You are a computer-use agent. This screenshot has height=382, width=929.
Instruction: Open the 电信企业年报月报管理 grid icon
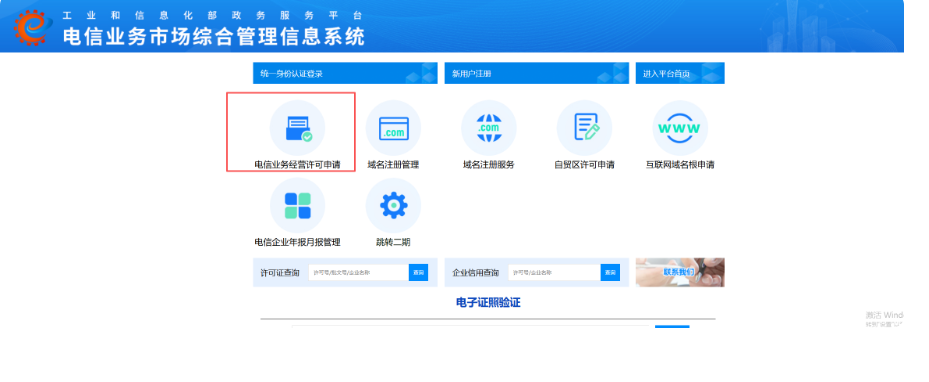pyautogui.click(x=297, y=206)
